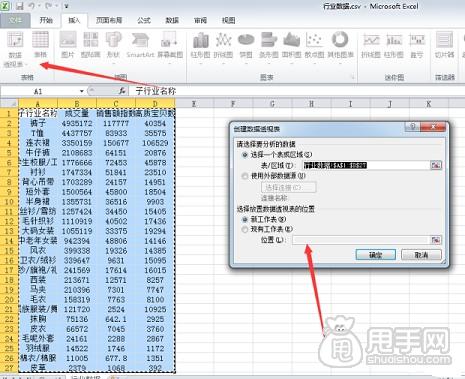The width and height of the screenshot is (465, 379).
Task: Click cell containing 羽绒服
Action: (x=38, y=348)
